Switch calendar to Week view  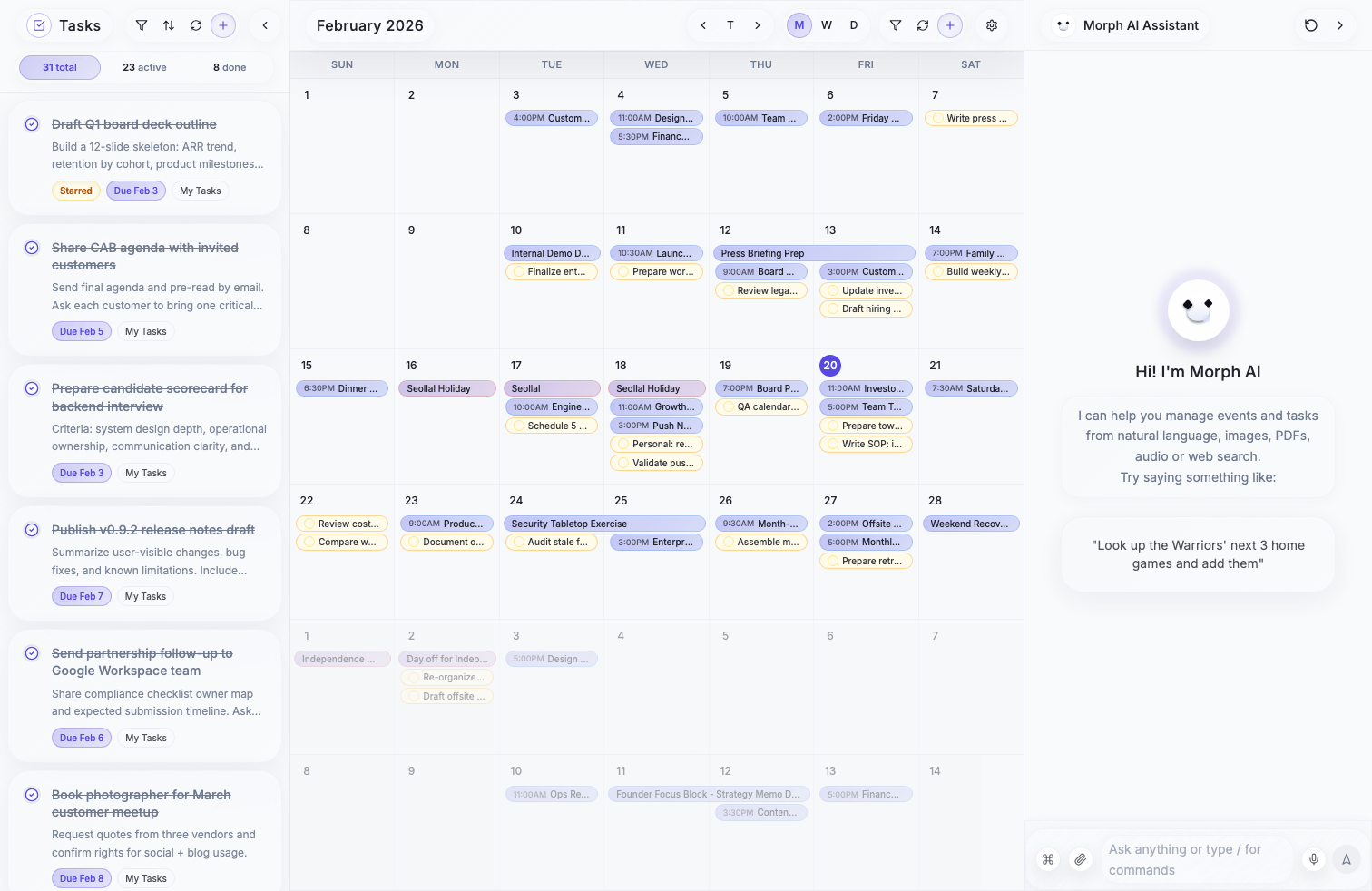pyautogui.click(x=826, y=25)
